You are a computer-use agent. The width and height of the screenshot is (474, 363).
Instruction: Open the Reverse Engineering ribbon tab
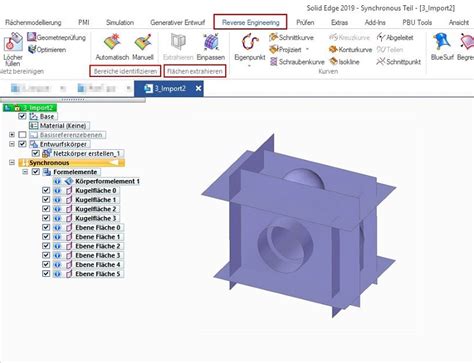(250, 22)
